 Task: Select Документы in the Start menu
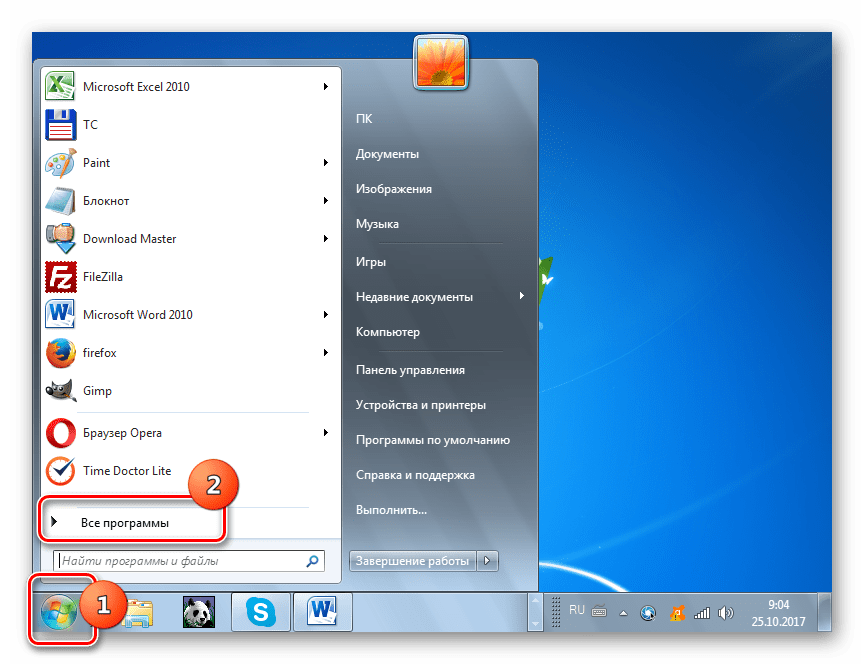(388, 153)
